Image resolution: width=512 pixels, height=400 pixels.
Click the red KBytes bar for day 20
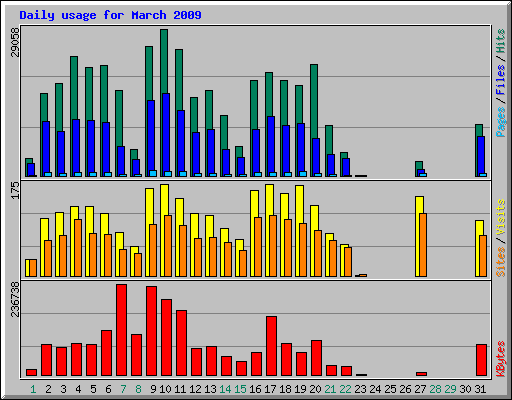click(x=316, y=358)
